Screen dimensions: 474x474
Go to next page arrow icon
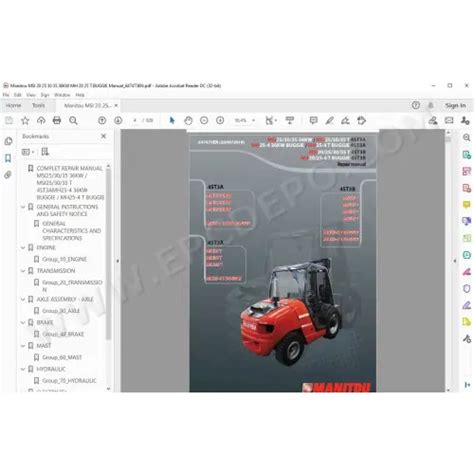[x=118, y=121]
